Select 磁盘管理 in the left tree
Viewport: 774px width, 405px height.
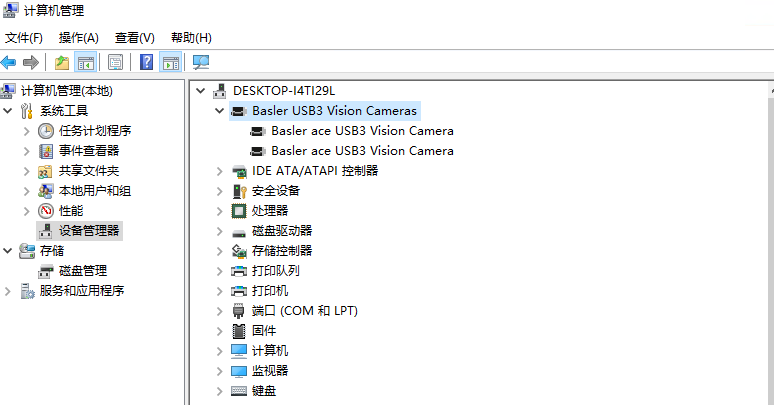coord(83,271)
